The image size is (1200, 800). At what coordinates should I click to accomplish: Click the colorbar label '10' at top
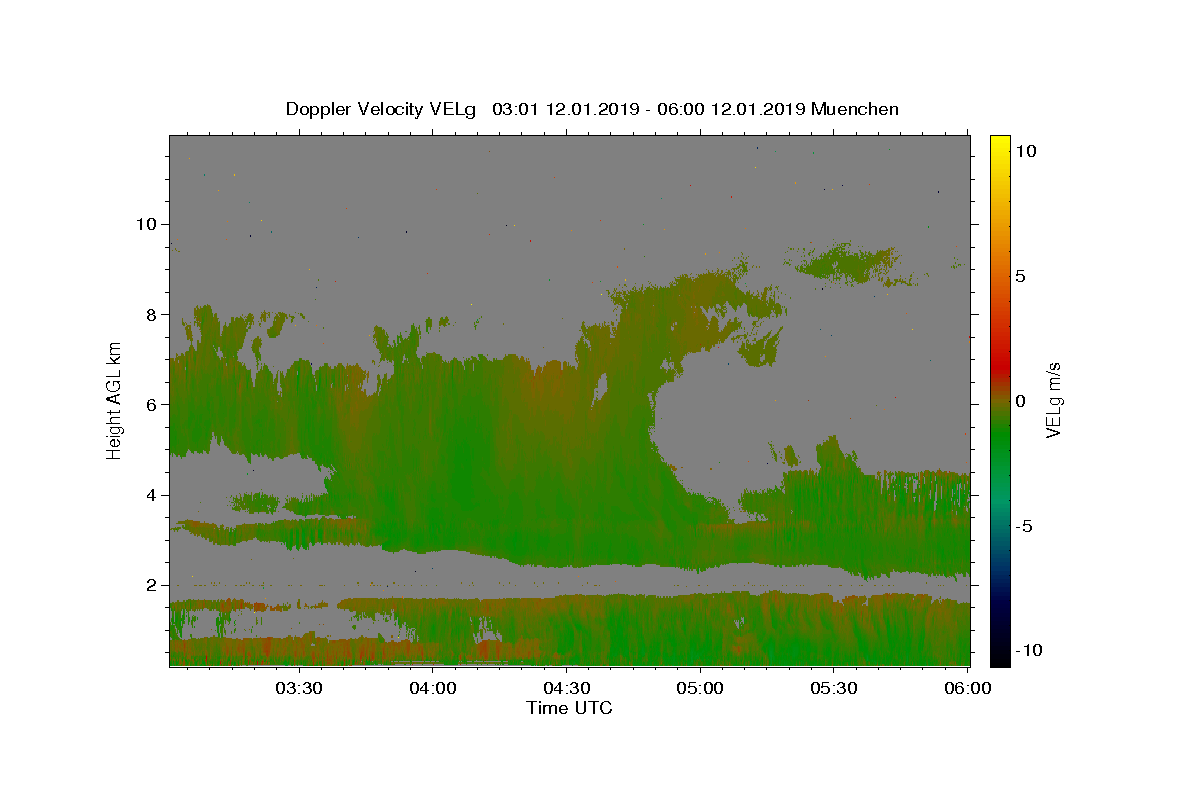[x=1025, y=151]
